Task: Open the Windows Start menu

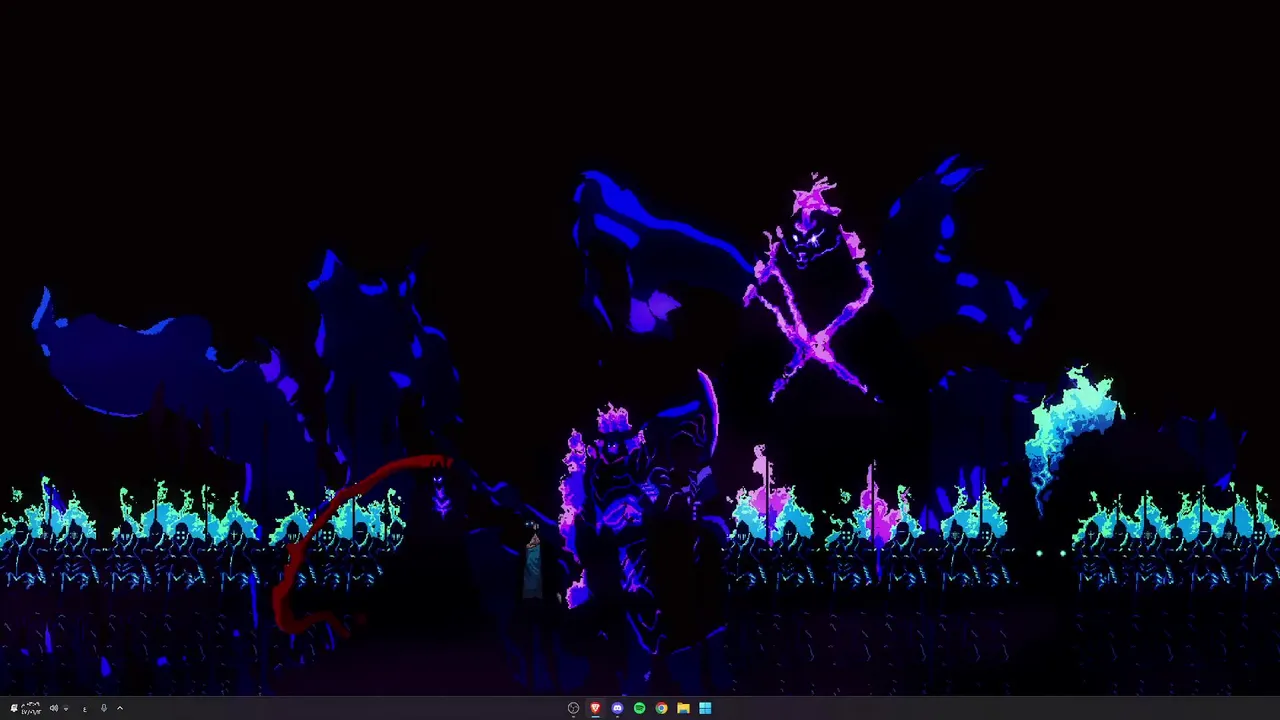Action: (x=705, y=708)
